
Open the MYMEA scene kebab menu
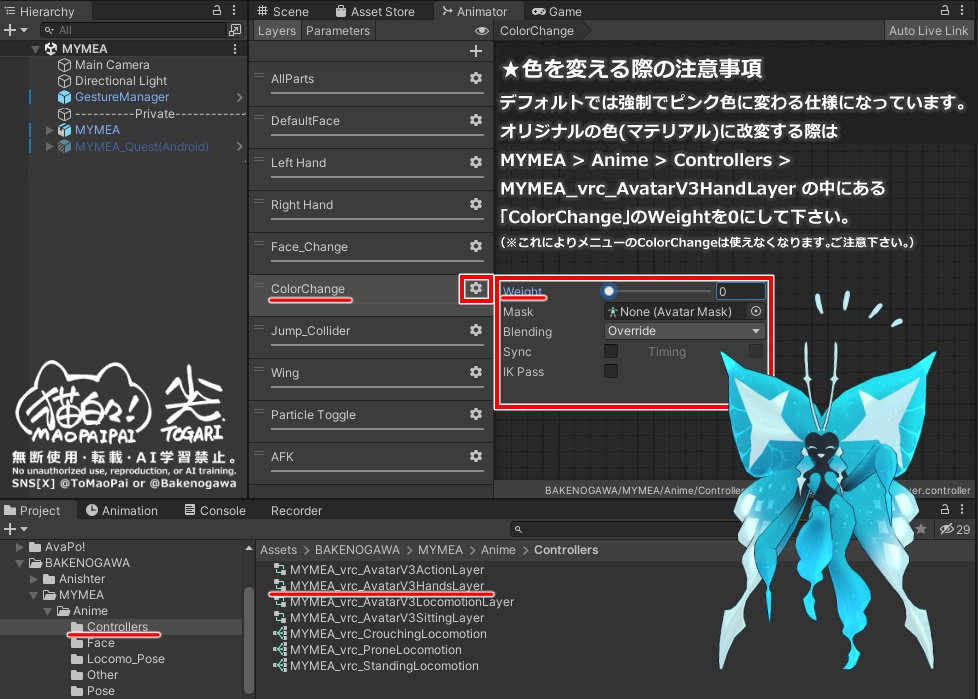point(235,49)
